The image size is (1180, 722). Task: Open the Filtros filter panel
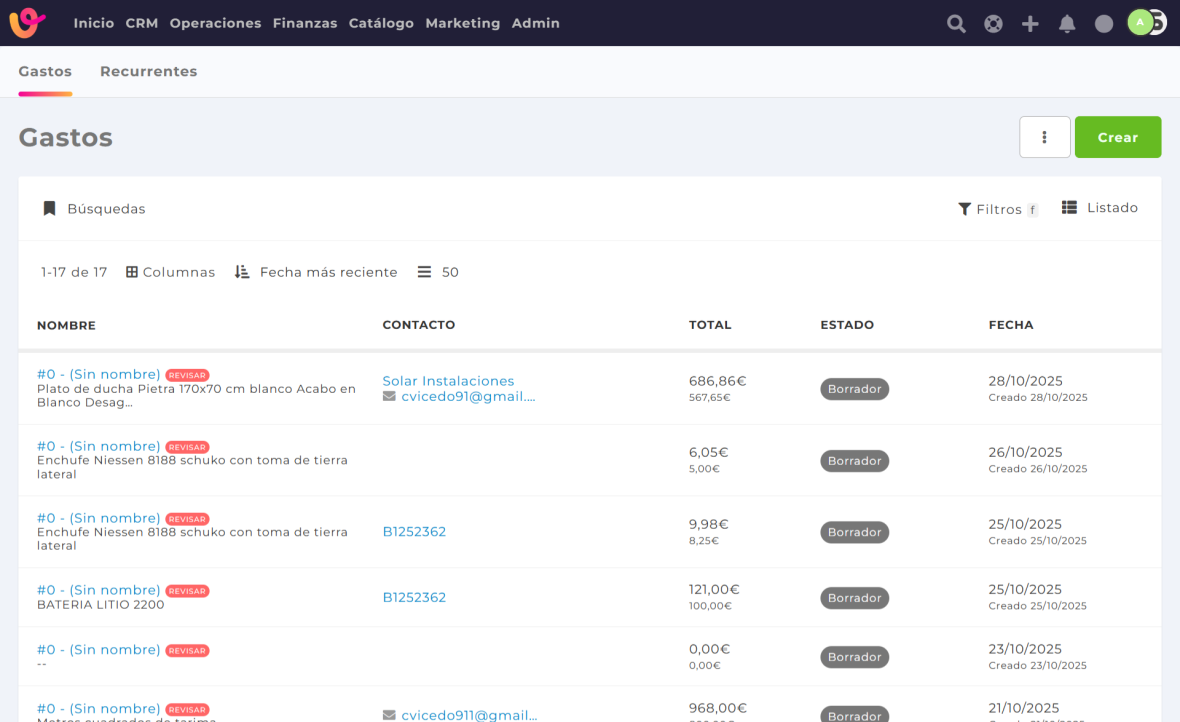(996, 209)
